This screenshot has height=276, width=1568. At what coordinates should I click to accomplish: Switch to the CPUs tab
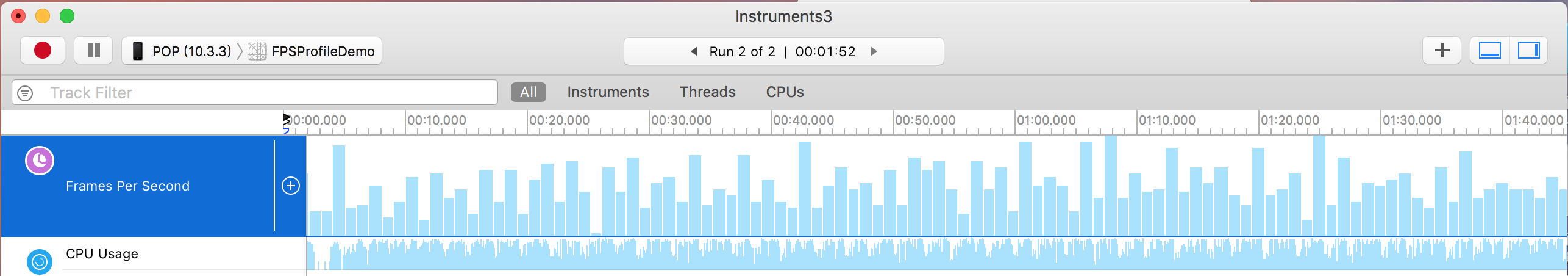[x=785, y=92]
